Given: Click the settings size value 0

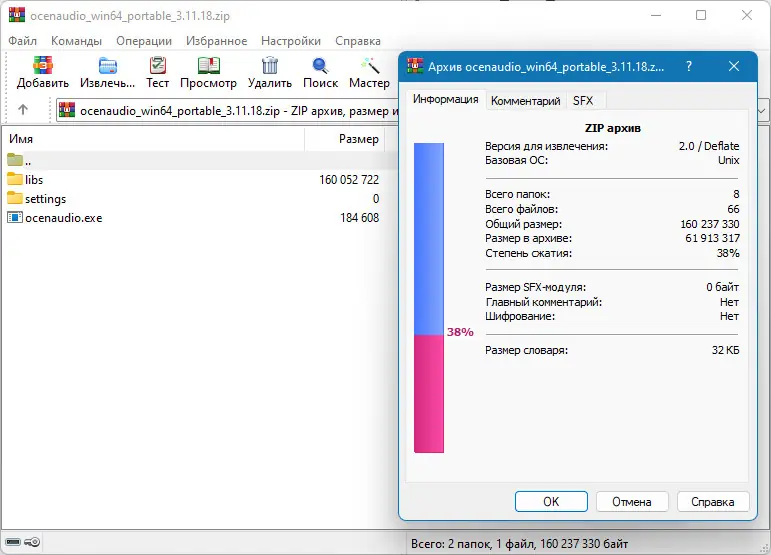Looking at the screenshot, I should (376, 199).
